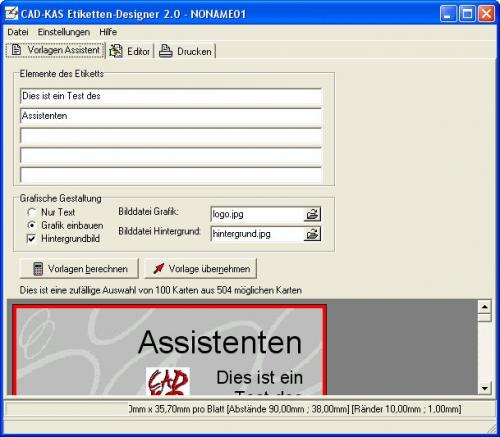Open file browser for Bilddatei Grafik
This screenshot has height=437, width=500.
(x=312, y=214)
